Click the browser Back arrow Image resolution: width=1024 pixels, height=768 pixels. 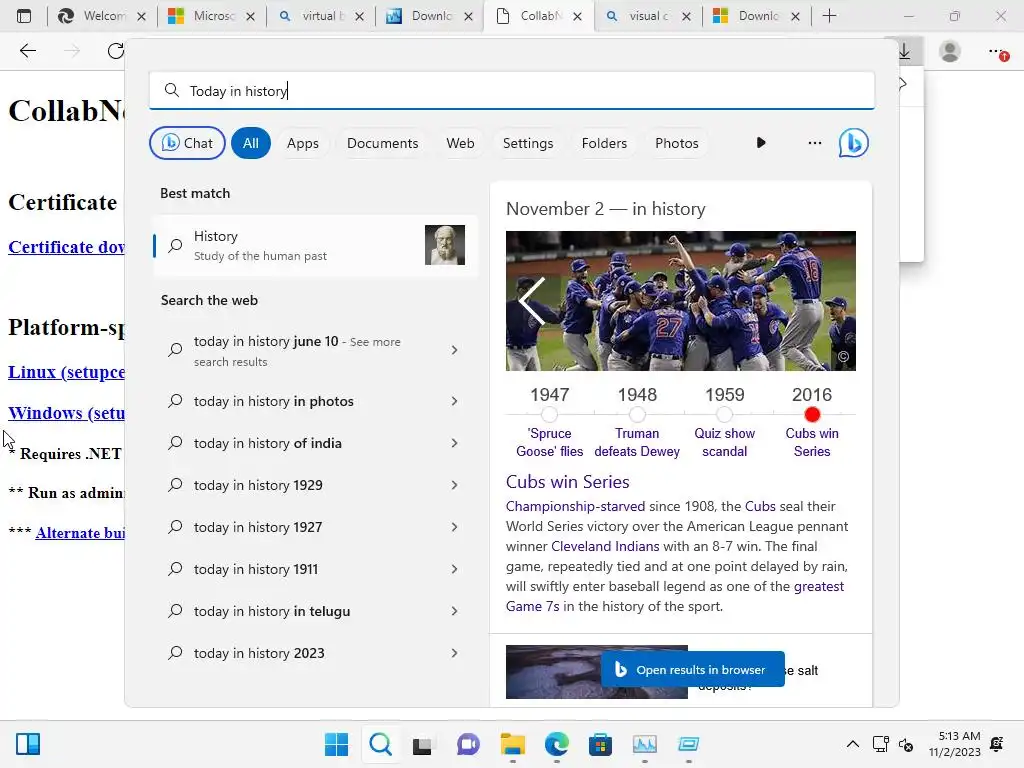(28, 51)
